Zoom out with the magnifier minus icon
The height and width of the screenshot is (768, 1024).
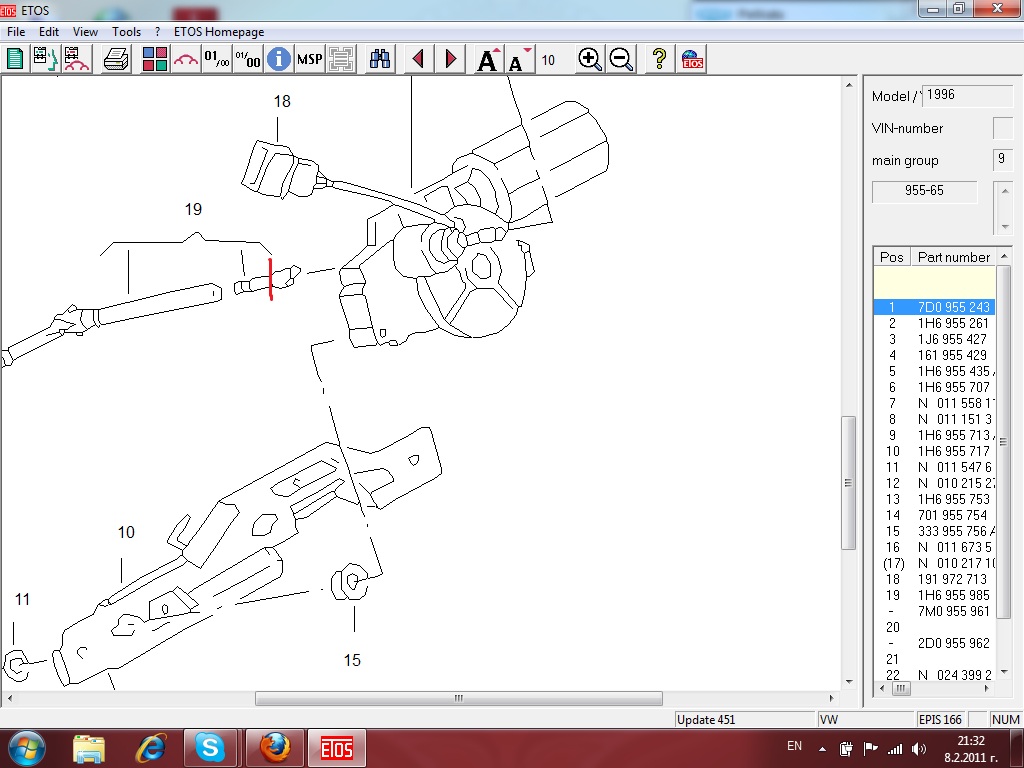(x=621, y=59)
